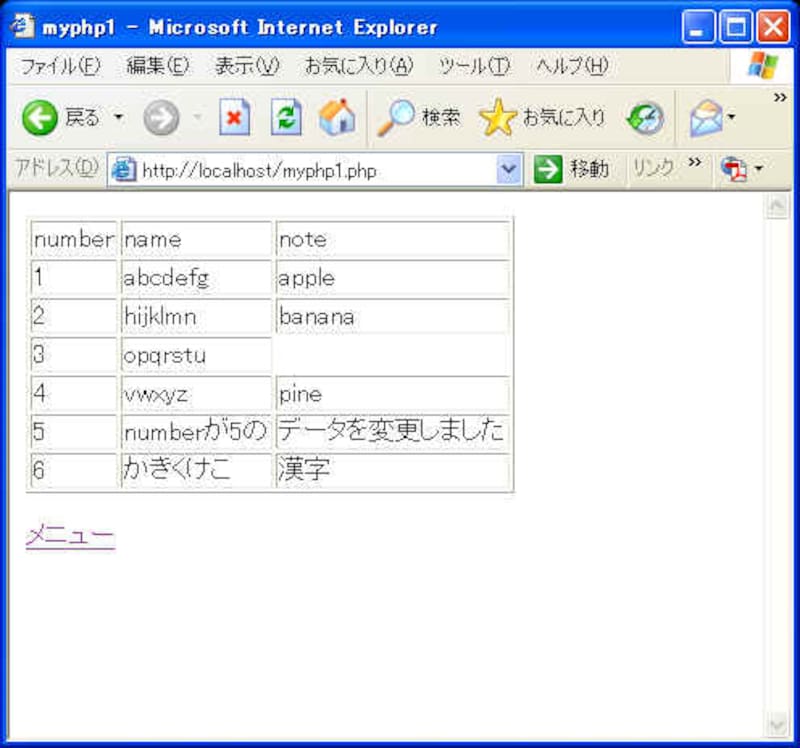800x748 pixels.
Task: Expand the toolbar overflow chevron at top right
Action: 780,97
